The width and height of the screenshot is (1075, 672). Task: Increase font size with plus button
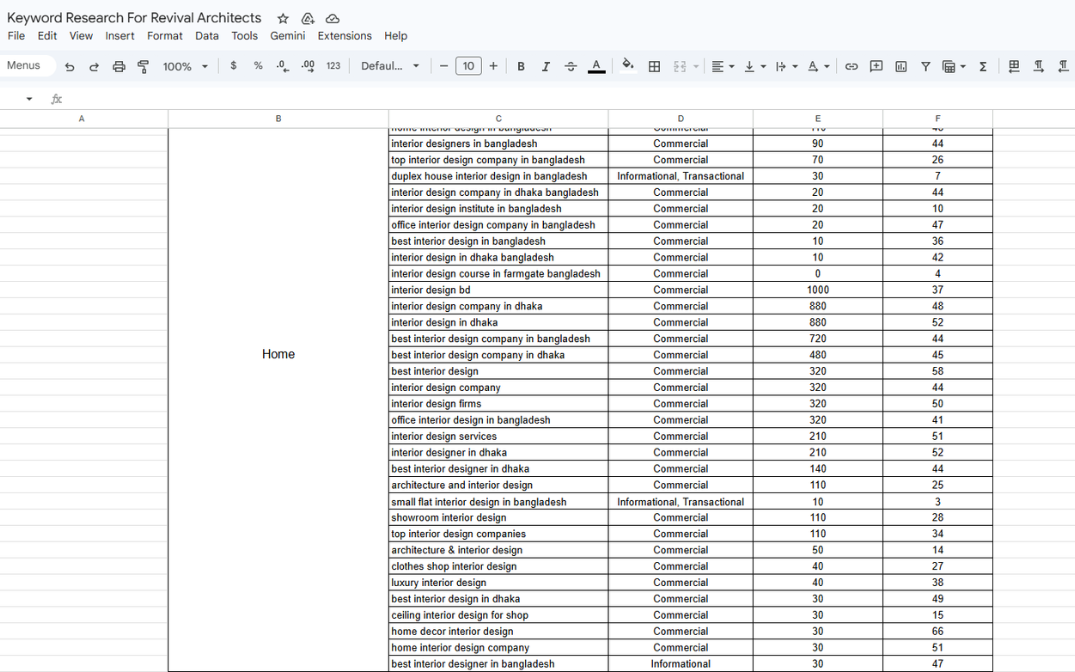pyautogui.click(x=493, y=66)
